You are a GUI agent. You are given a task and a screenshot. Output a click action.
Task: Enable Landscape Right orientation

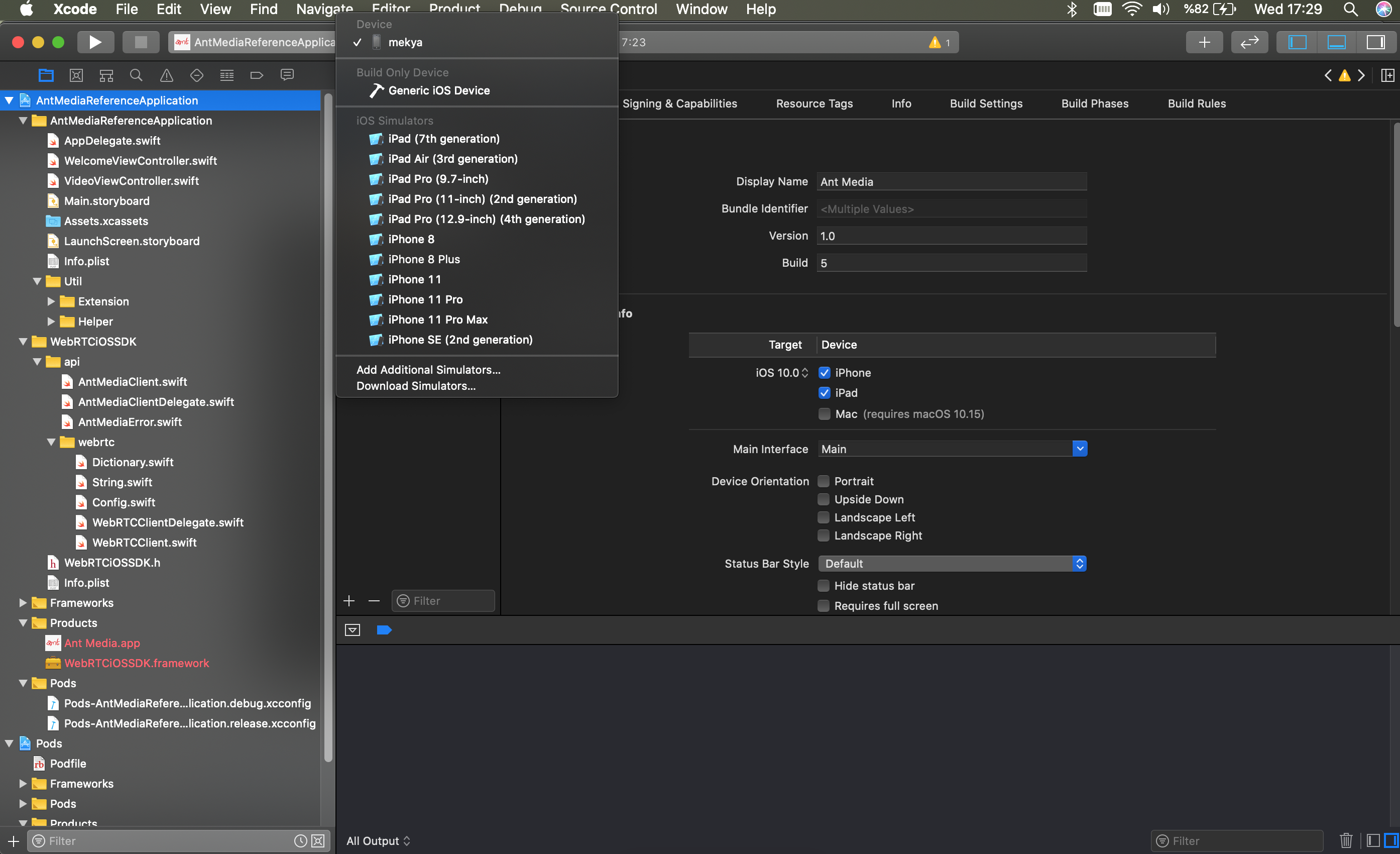[x=824, y=536]
